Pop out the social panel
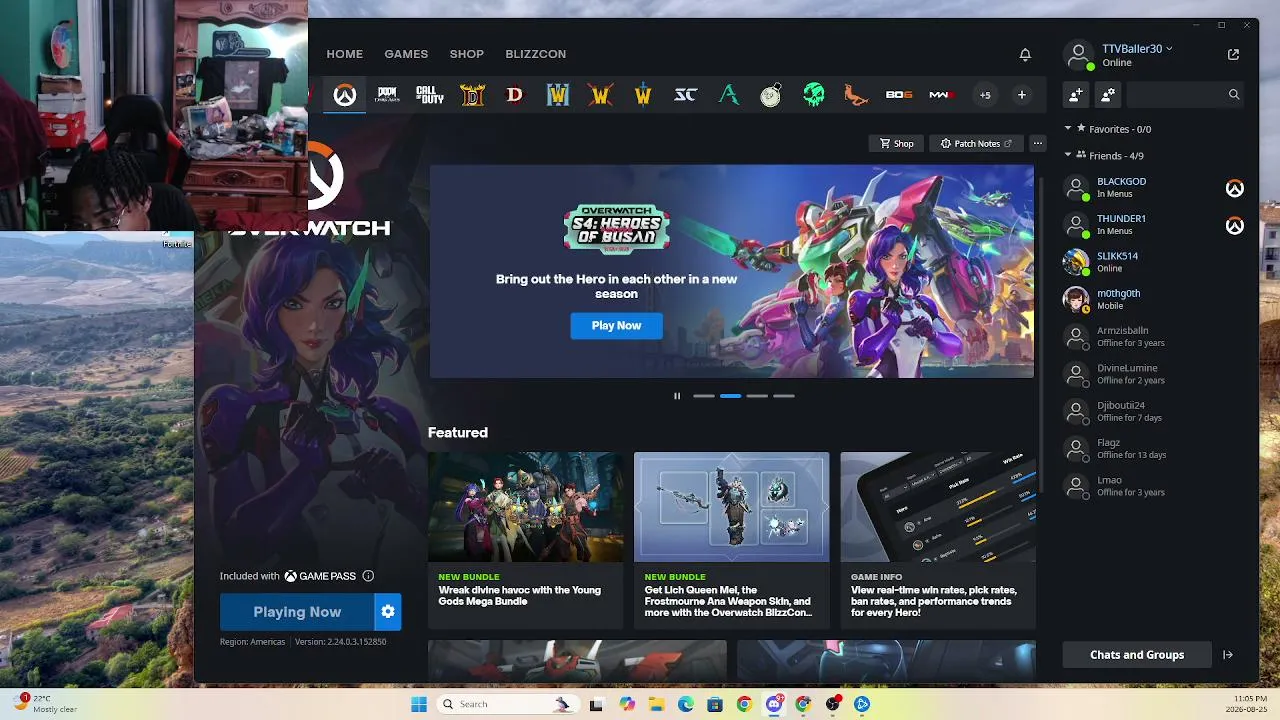 pyautogui.click(x=1233, y=54)
